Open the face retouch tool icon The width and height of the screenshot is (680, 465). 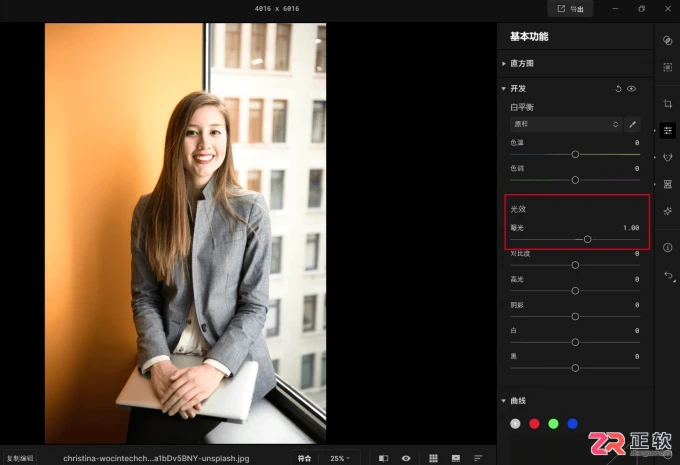(667, 157)
